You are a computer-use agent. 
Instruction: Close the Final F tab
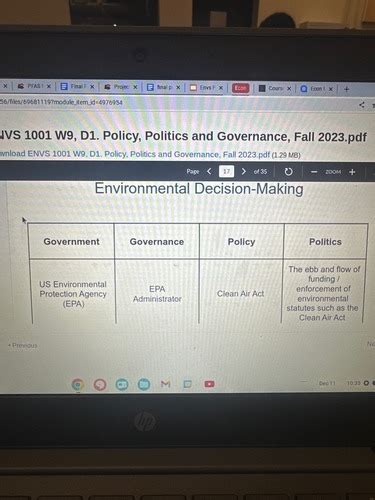tap(92, 87)
